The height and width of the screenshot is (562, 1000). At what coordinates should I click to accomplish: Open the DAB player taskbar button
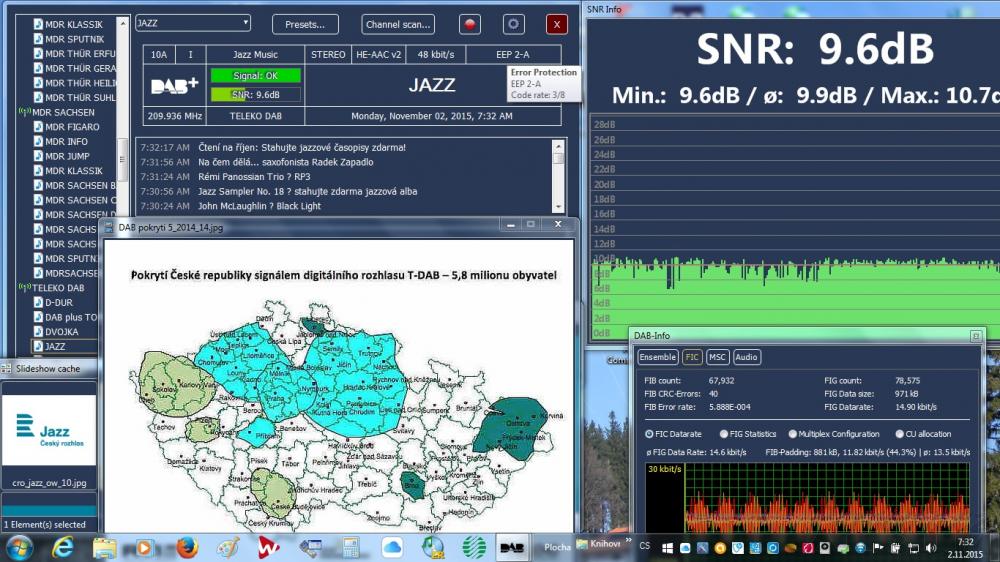pyautogui.click(x=512, y=548)
